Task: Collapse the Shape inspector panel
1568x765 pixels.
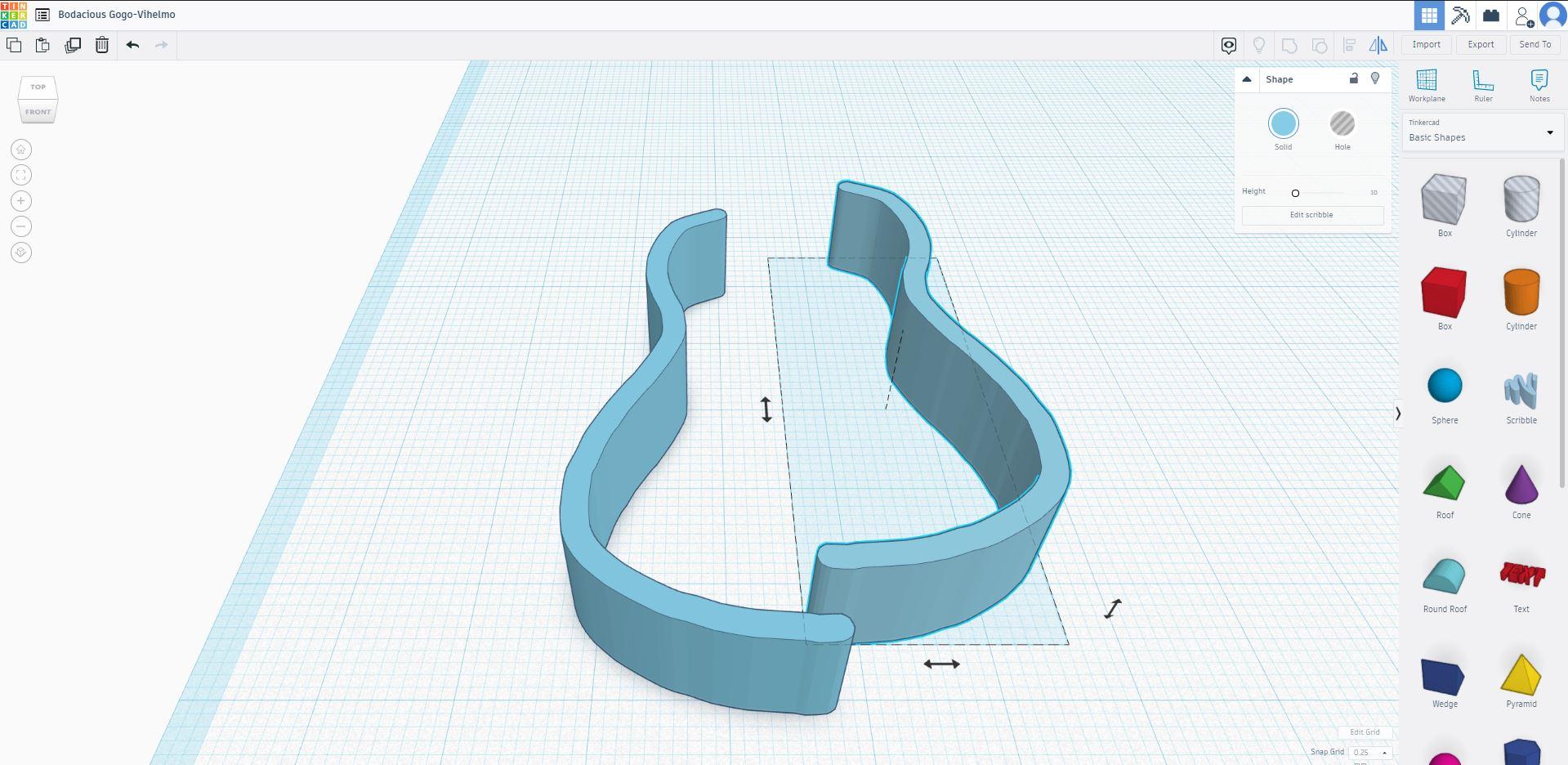Action: coord(1247,79)
